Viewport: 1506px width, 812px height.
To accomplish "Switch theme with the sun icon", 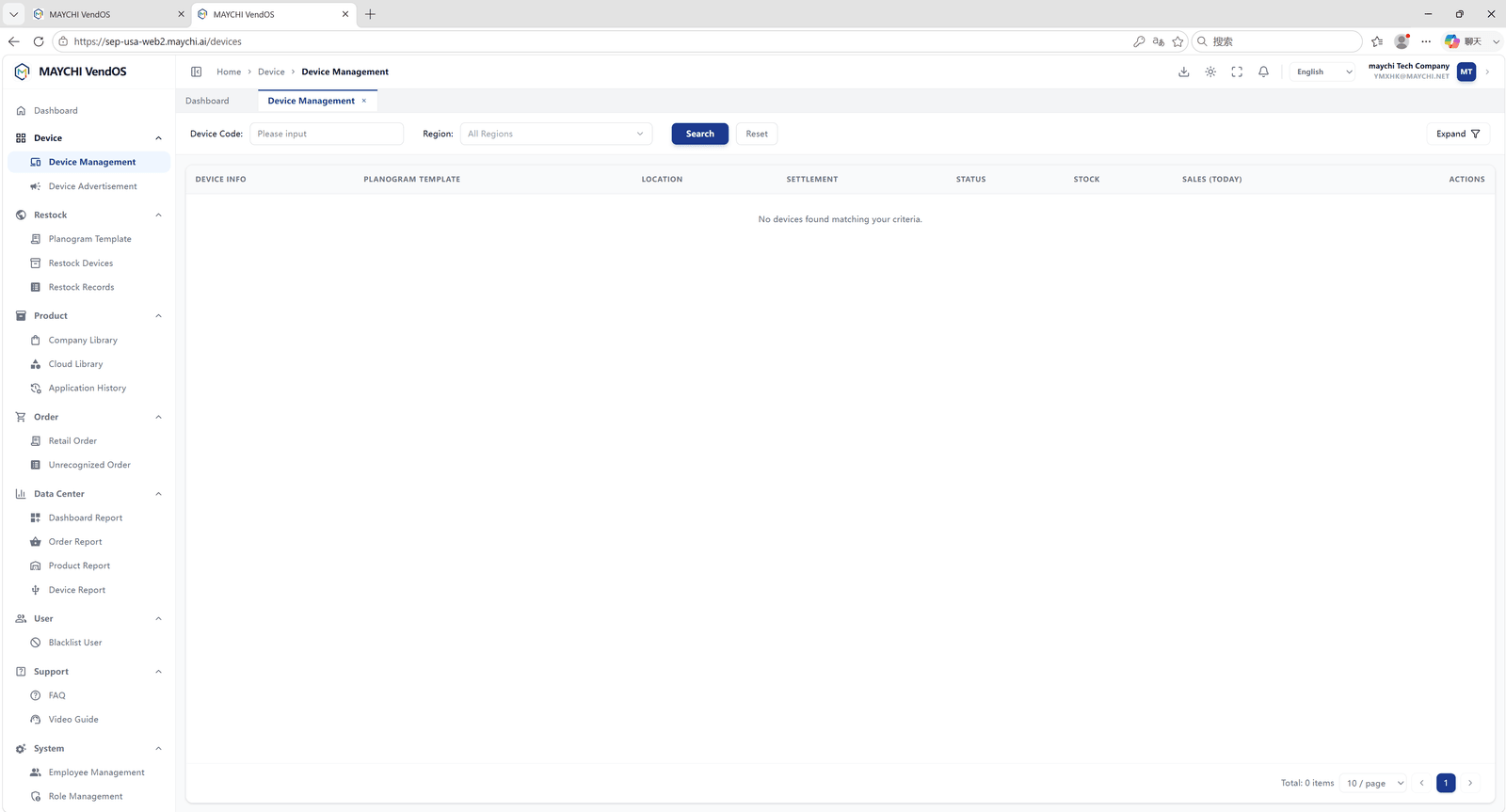I will (x=1210, y=72).
